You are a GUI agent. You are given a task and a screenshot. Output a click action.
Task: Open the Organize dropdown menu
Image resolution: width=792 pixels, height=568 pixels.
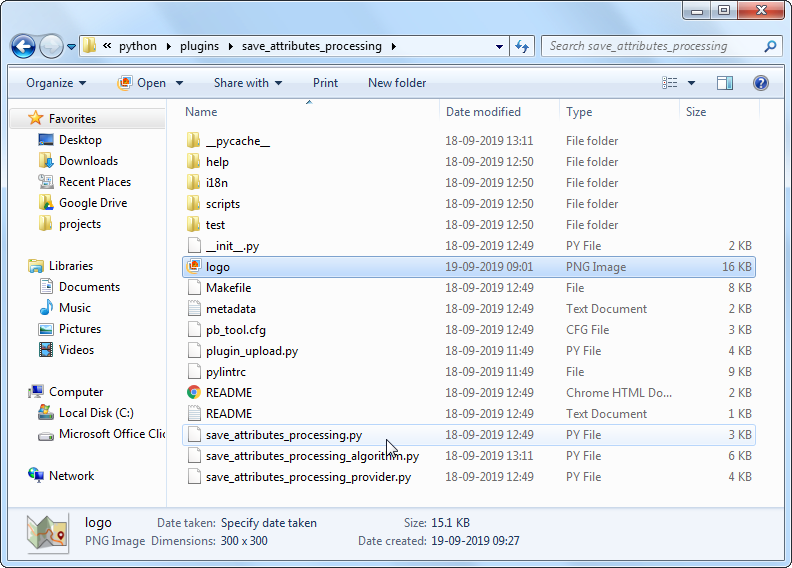(56, 83)
